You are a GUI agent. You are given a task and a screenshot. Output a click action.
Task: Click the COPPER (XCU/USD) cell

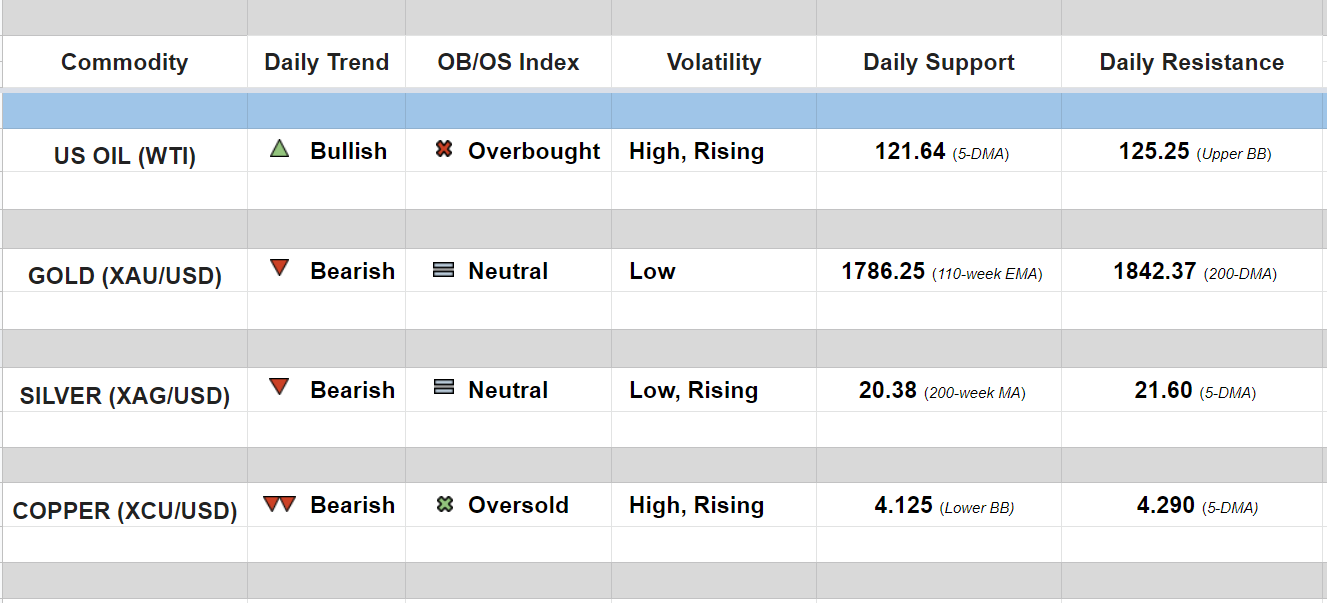125,511
